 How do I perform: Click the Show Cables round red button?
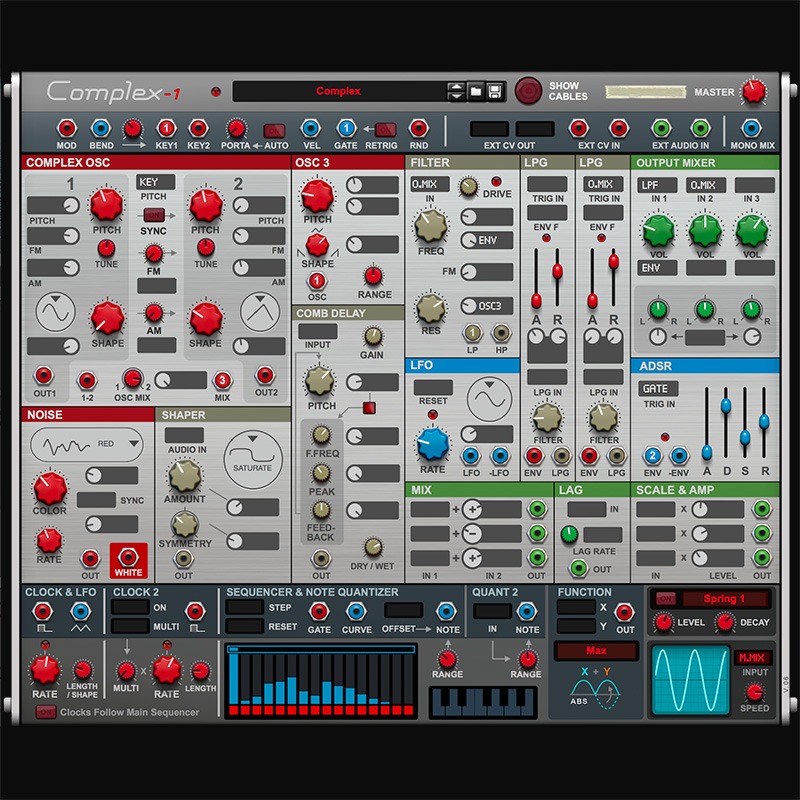(x=528, y=91)
